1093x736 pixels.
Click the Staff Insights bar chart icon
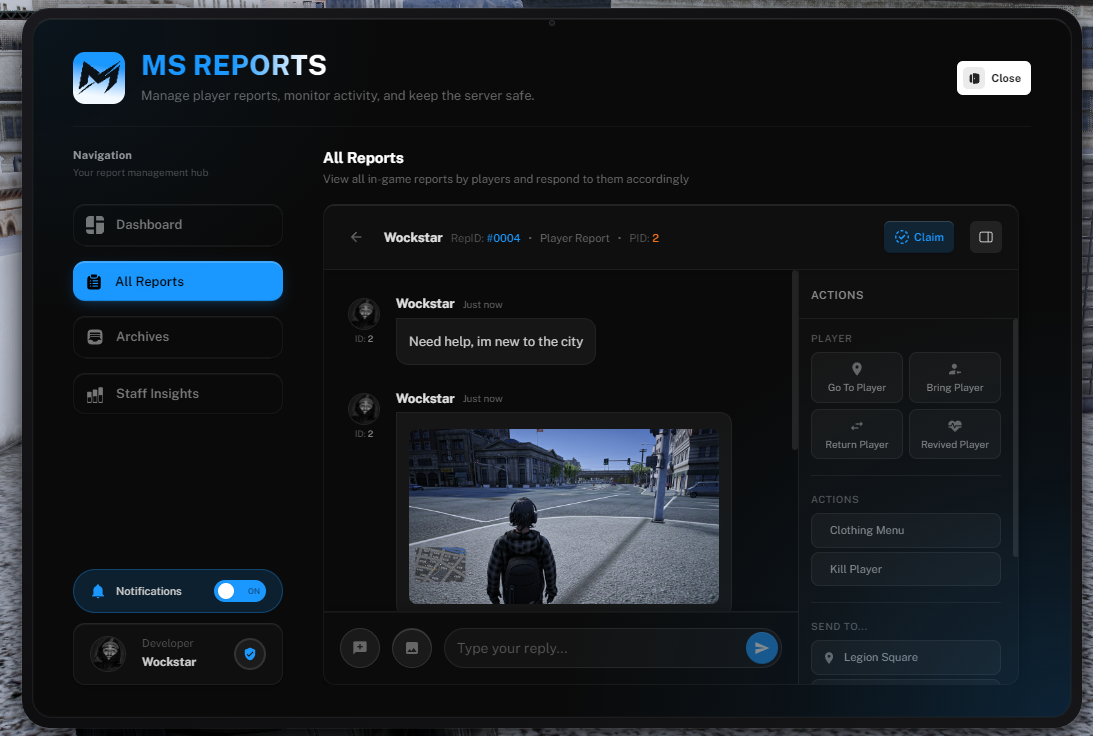click(95, 395)
